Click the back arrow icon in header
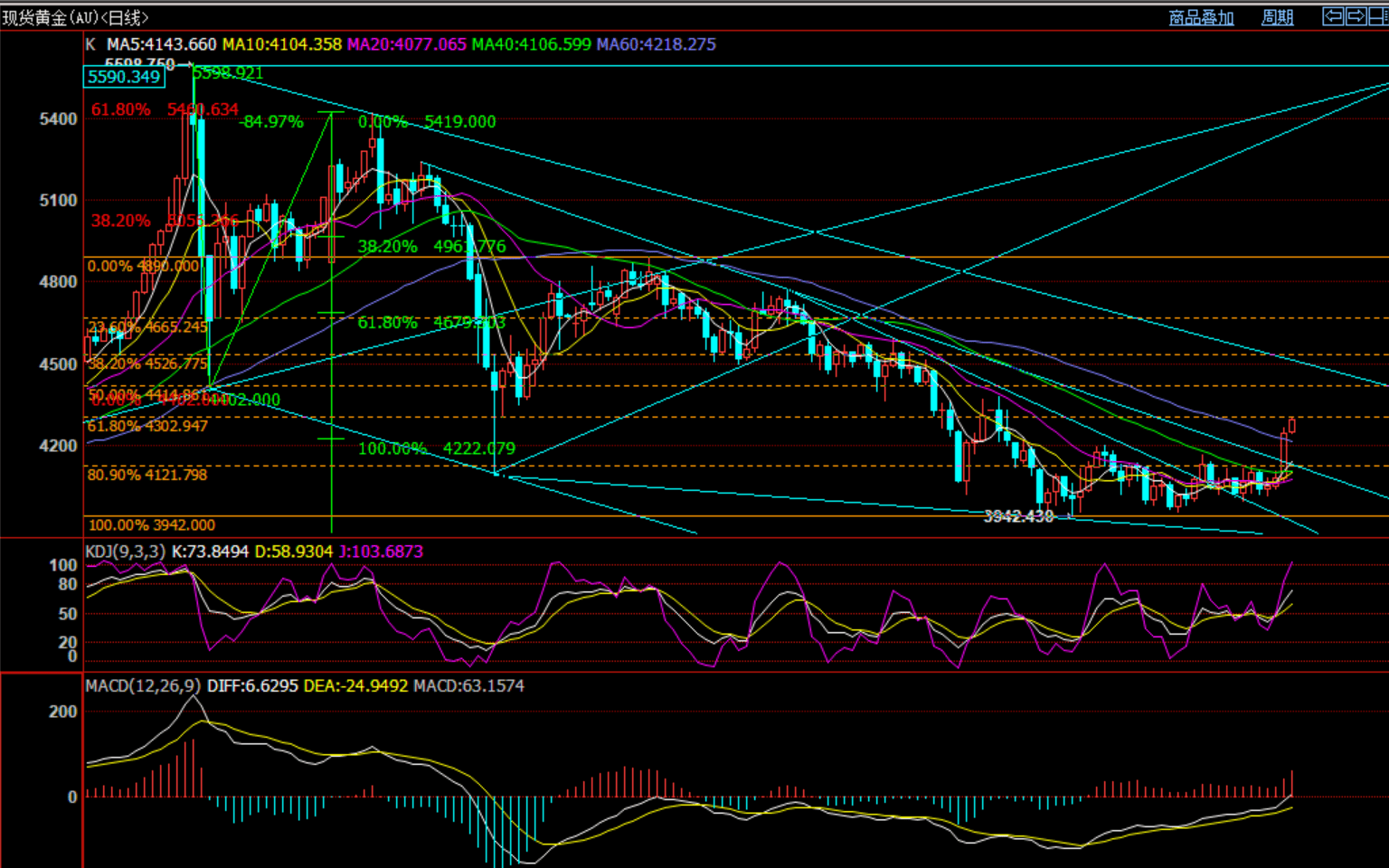 click(1333, 16)
